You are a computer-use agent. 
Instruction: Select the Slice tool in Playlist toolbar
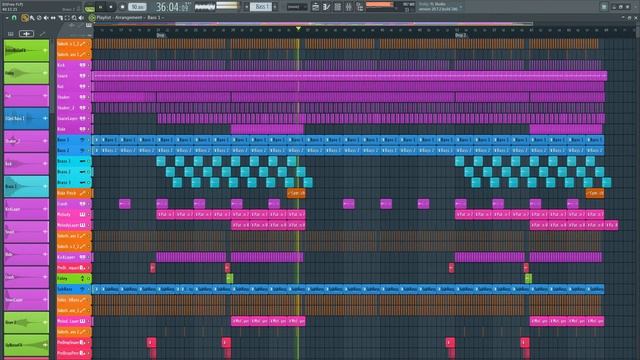click(60, 18)
